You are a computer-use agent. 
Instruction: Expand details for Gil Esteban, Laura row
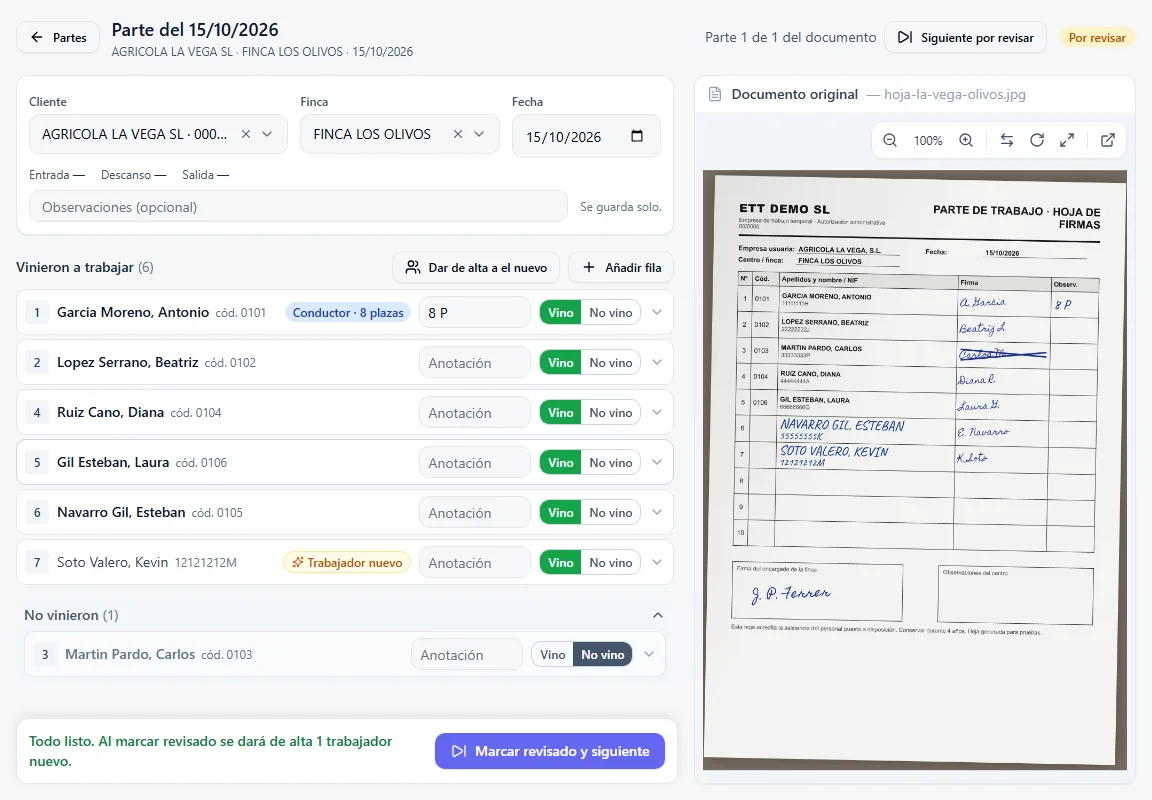pyautogui.click(x=657, y=462)
